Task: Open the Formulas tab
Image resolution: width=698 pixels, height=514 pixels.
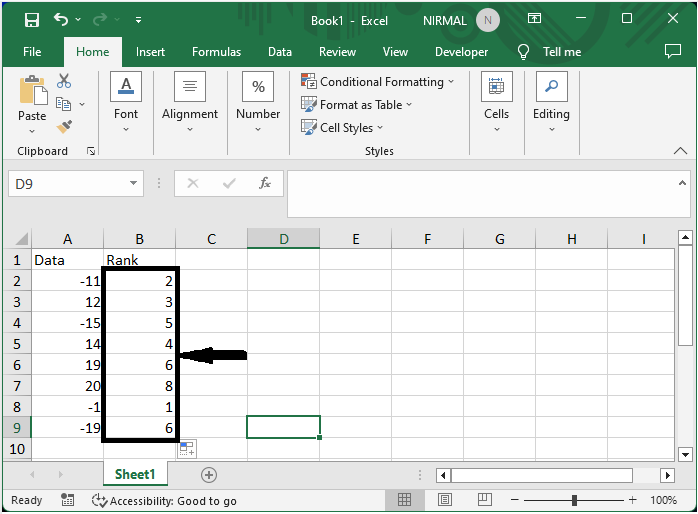Action: point(216,52)
